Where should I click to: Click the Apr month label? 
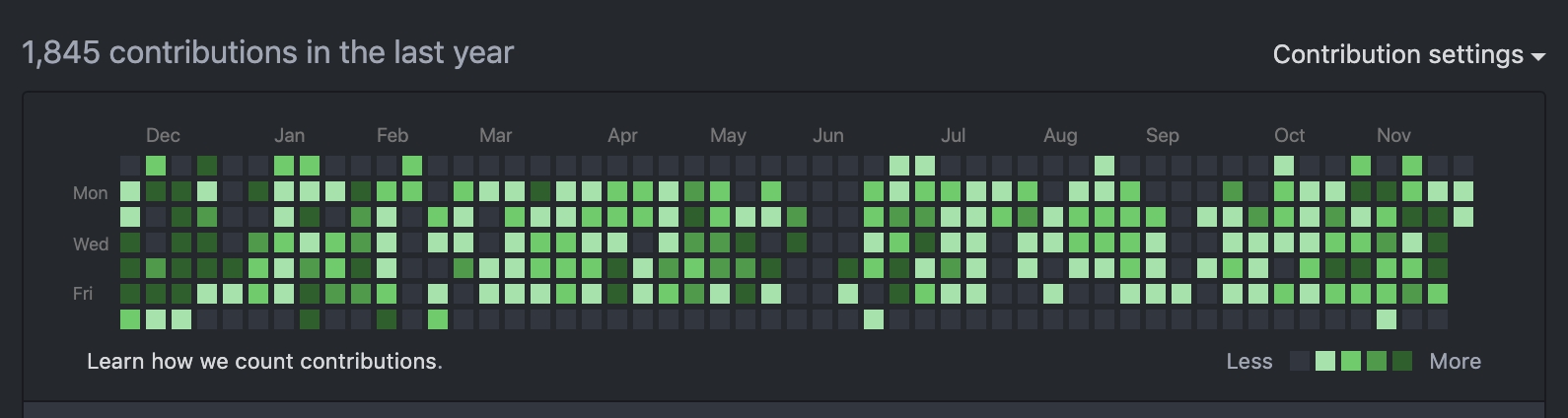click(622, 135)
